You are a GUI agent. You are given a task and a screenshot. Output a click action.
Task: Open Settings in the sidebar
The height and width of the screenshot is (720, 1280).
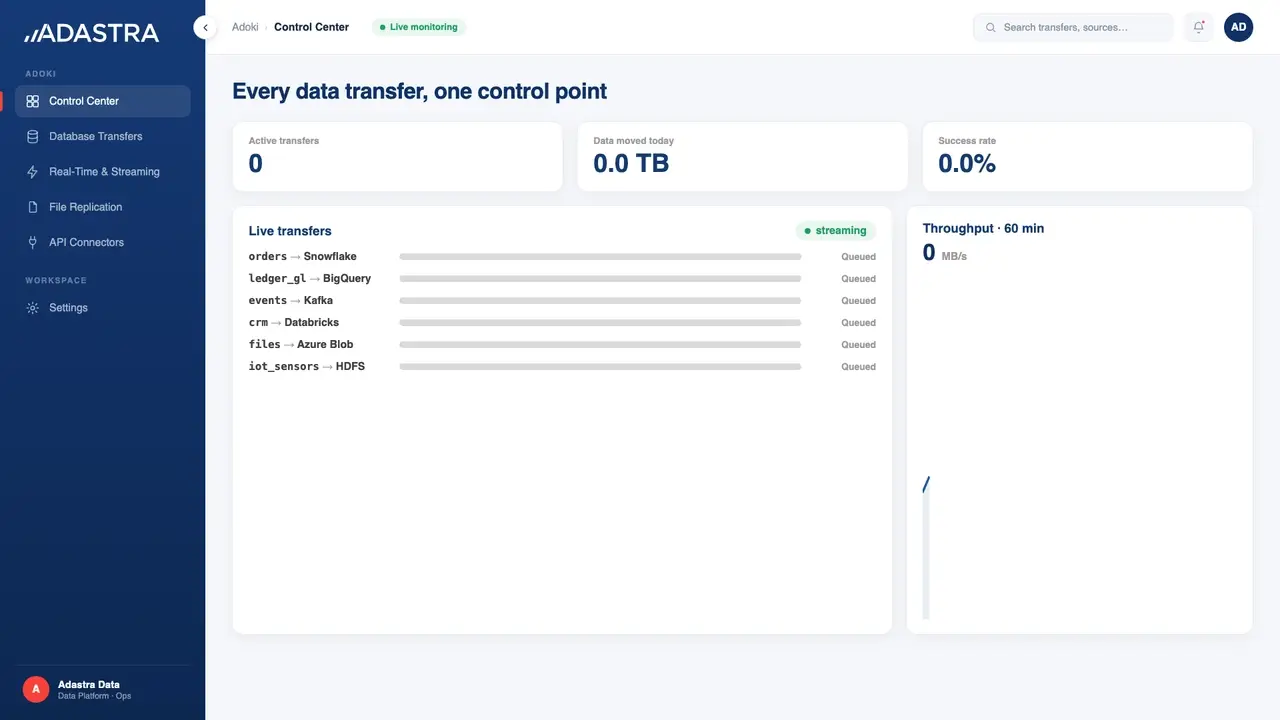pyautogui.click(x=102, y=308)
